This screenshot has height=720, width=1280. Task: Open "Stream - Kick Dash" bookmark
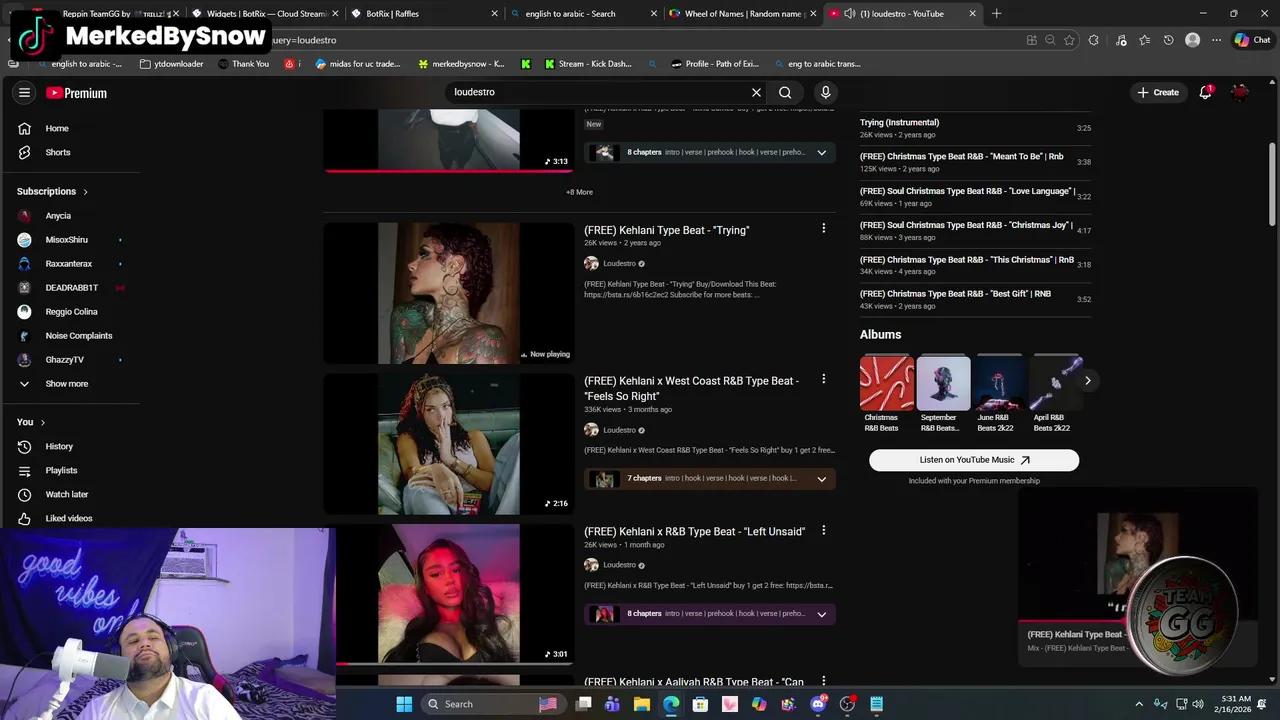pyautogui.click(x=588, y=64)
